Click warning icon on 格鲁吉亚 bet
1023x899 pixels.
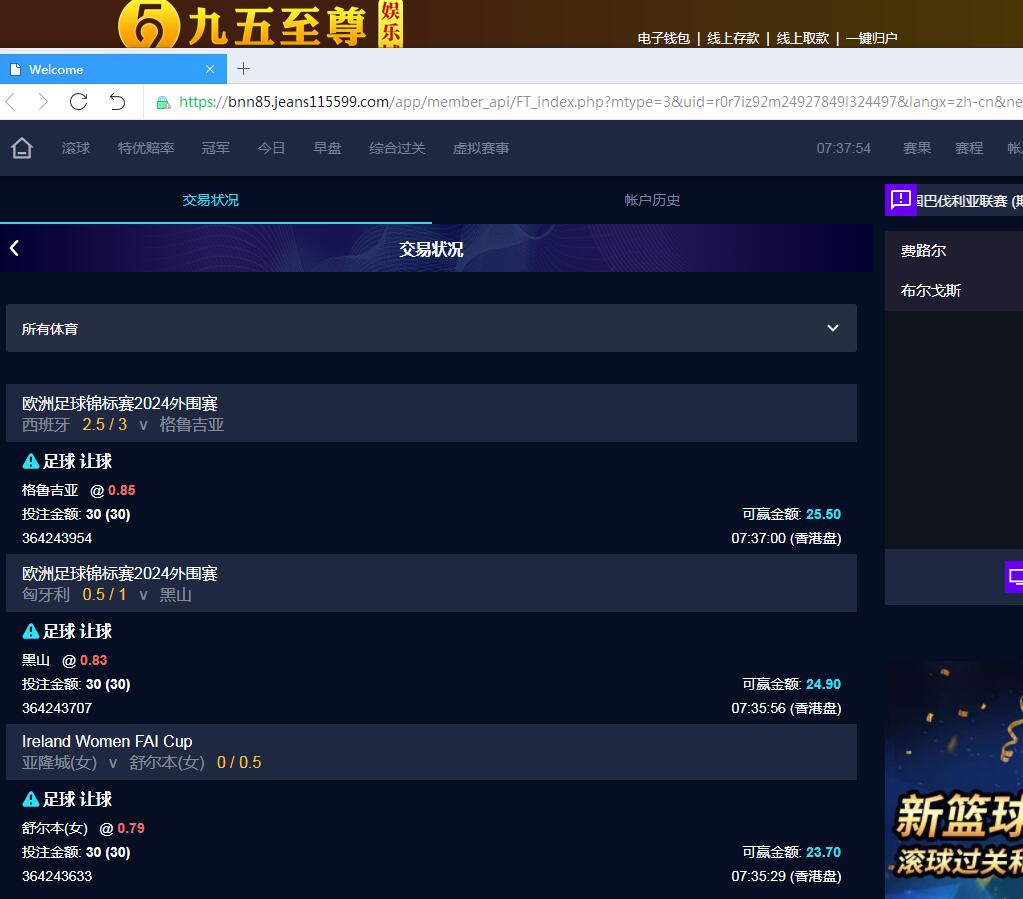click(31, 461)
